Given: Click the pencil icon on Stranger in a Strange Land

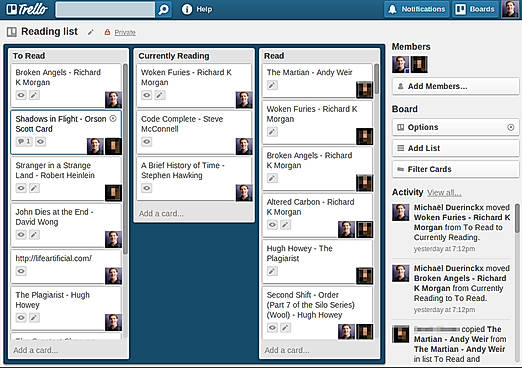Looking at the screenshot, I should [x=34, y=188].
